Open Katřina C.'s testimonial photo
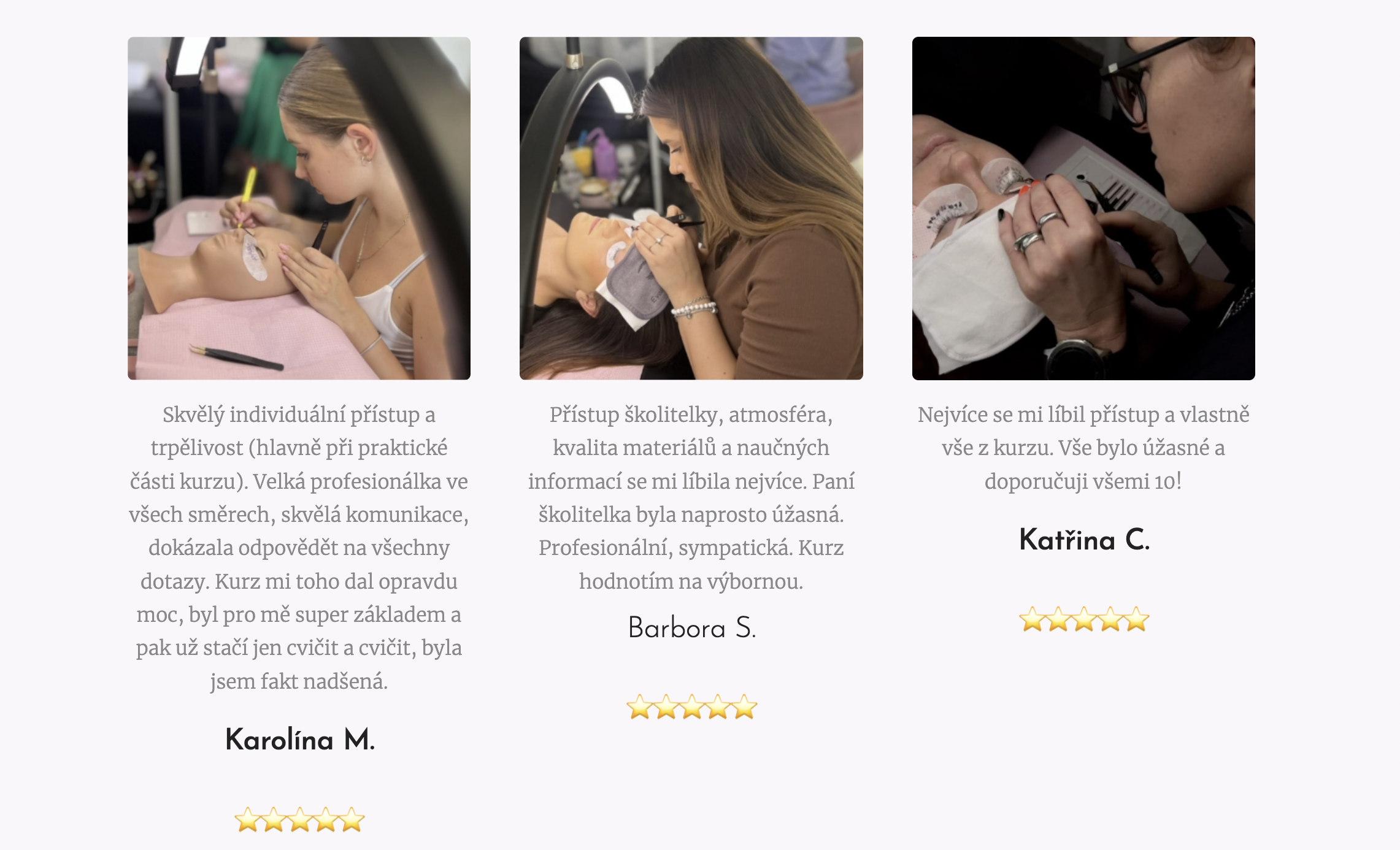The height and width of the screenshot is (850, 1400). (x=1083, y=208)
